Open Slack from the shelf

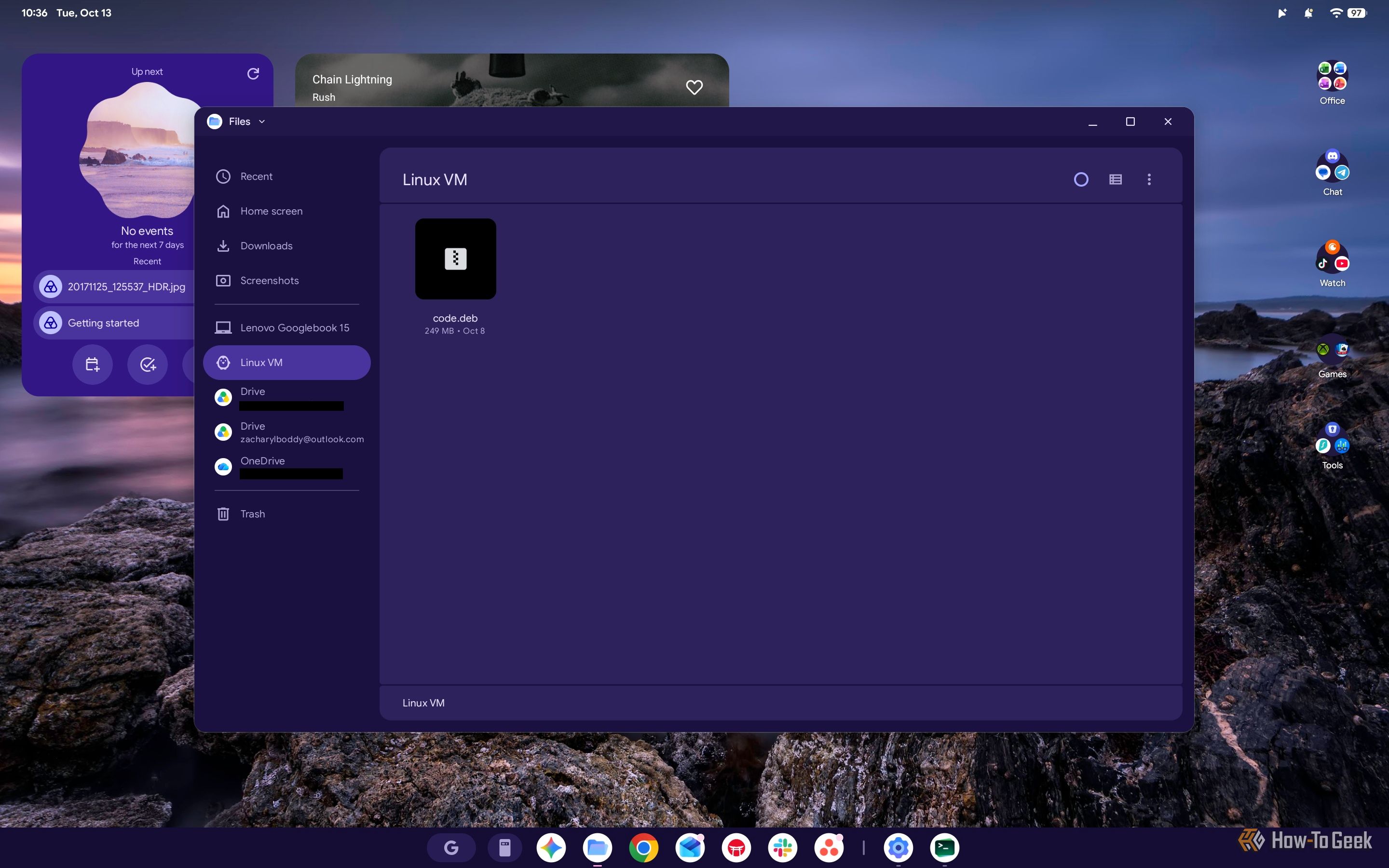click(x=783, y=847)
